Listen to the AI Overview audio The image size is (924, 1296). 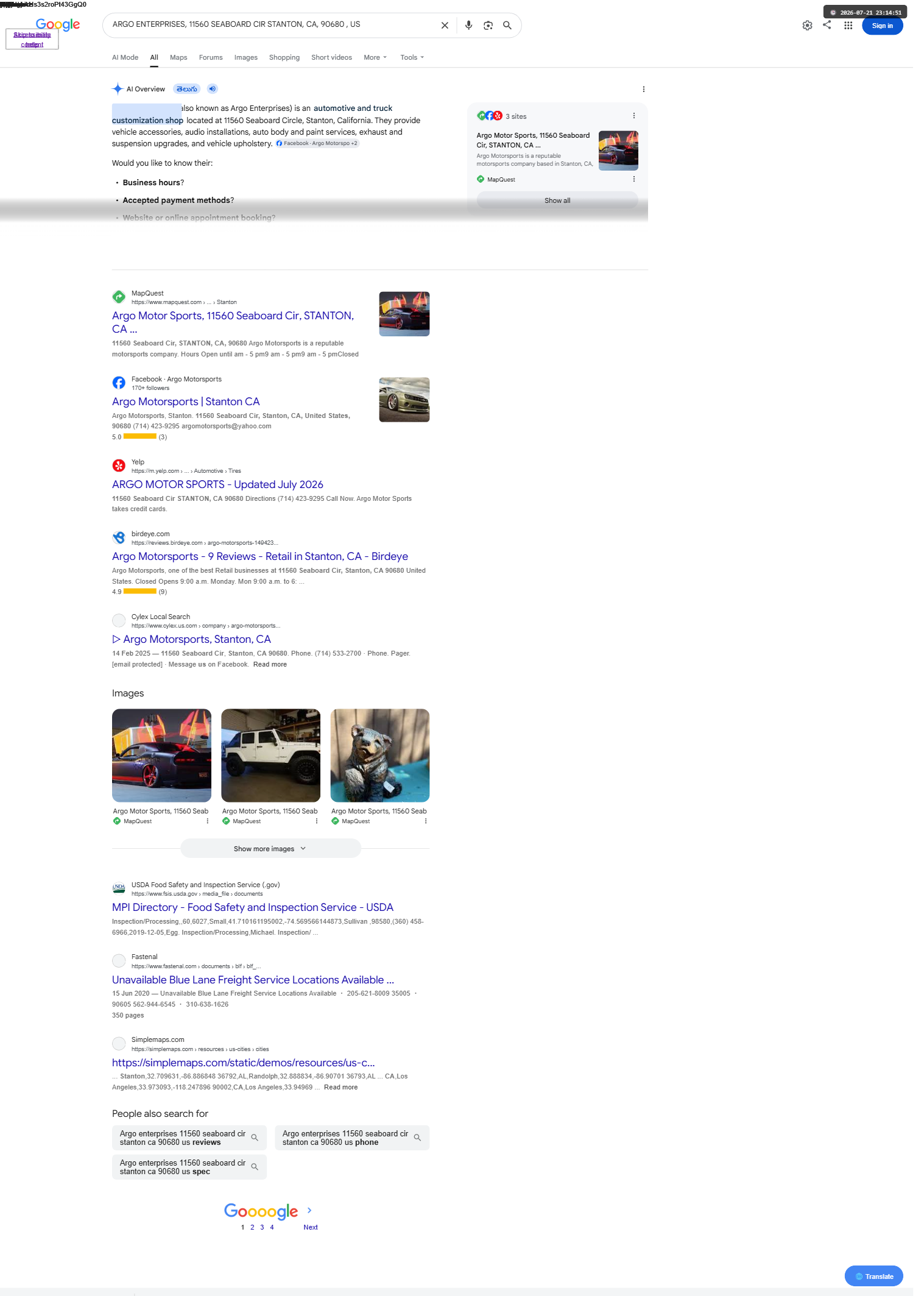click(212, 89)
